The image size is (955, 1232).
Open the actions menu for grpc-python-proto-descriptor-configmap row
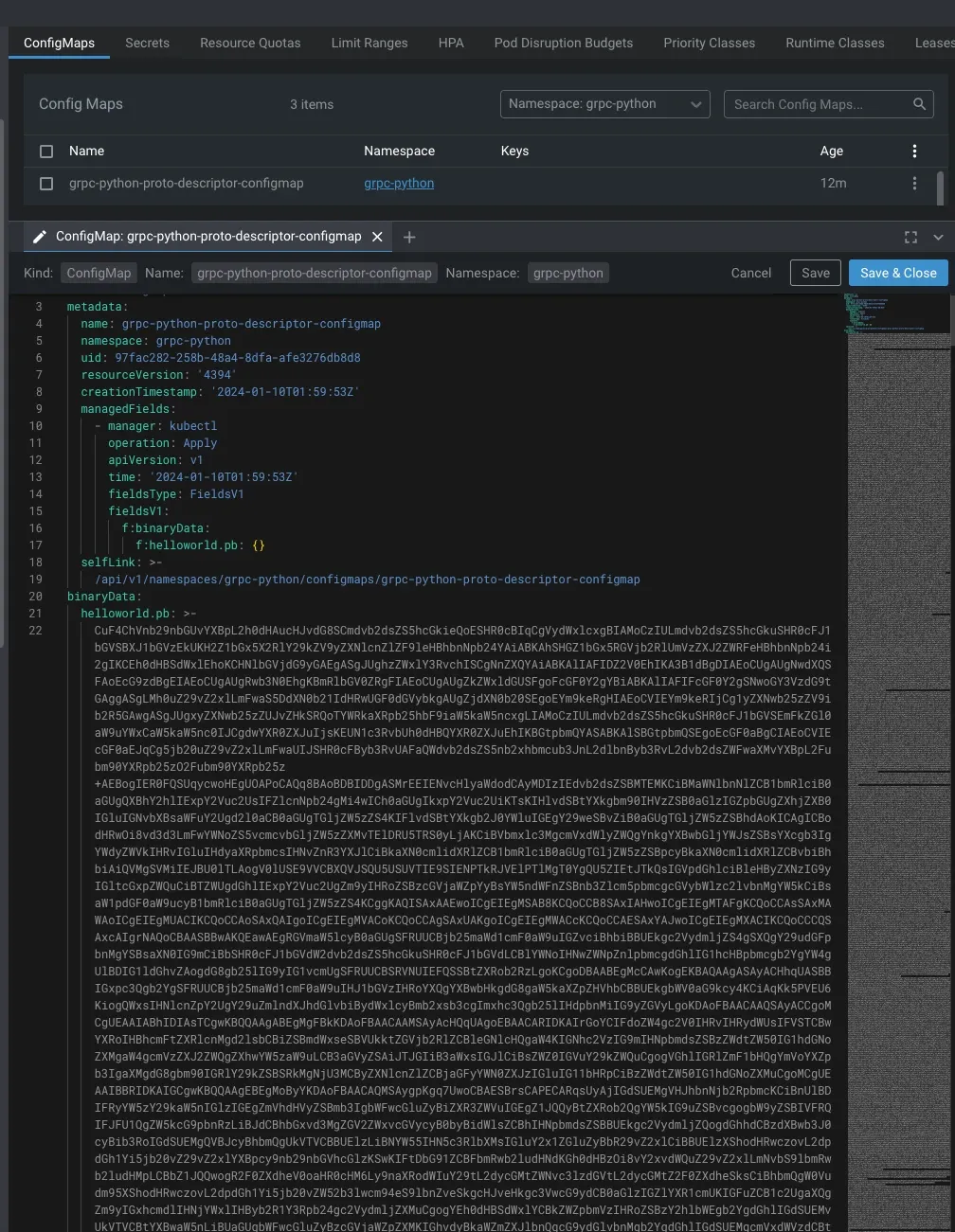pyautogui.click(x=914, y=183)
